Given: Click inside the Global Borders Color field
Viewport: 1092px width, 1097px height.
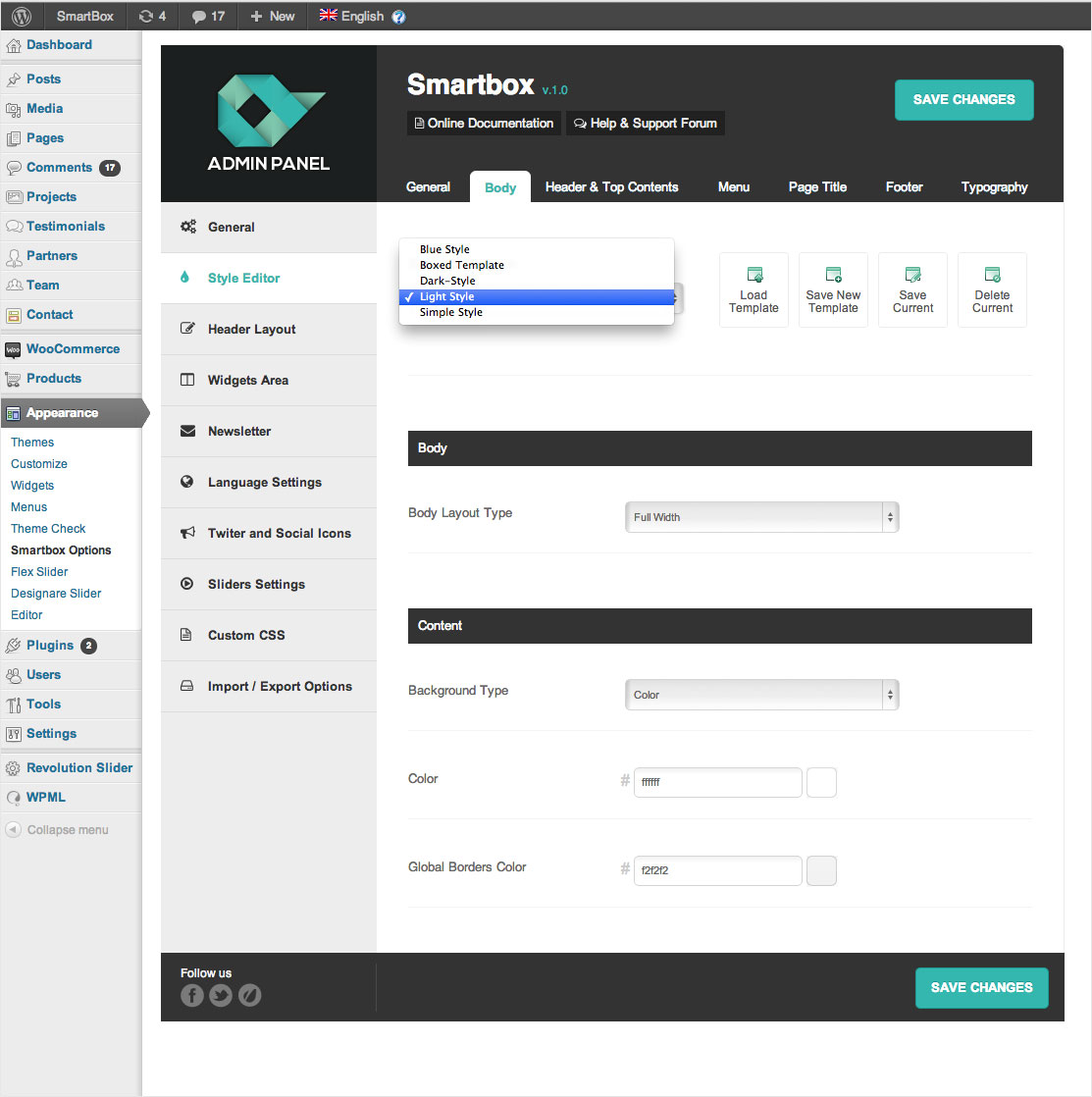Looking at the screenshot, I should 717,870.
